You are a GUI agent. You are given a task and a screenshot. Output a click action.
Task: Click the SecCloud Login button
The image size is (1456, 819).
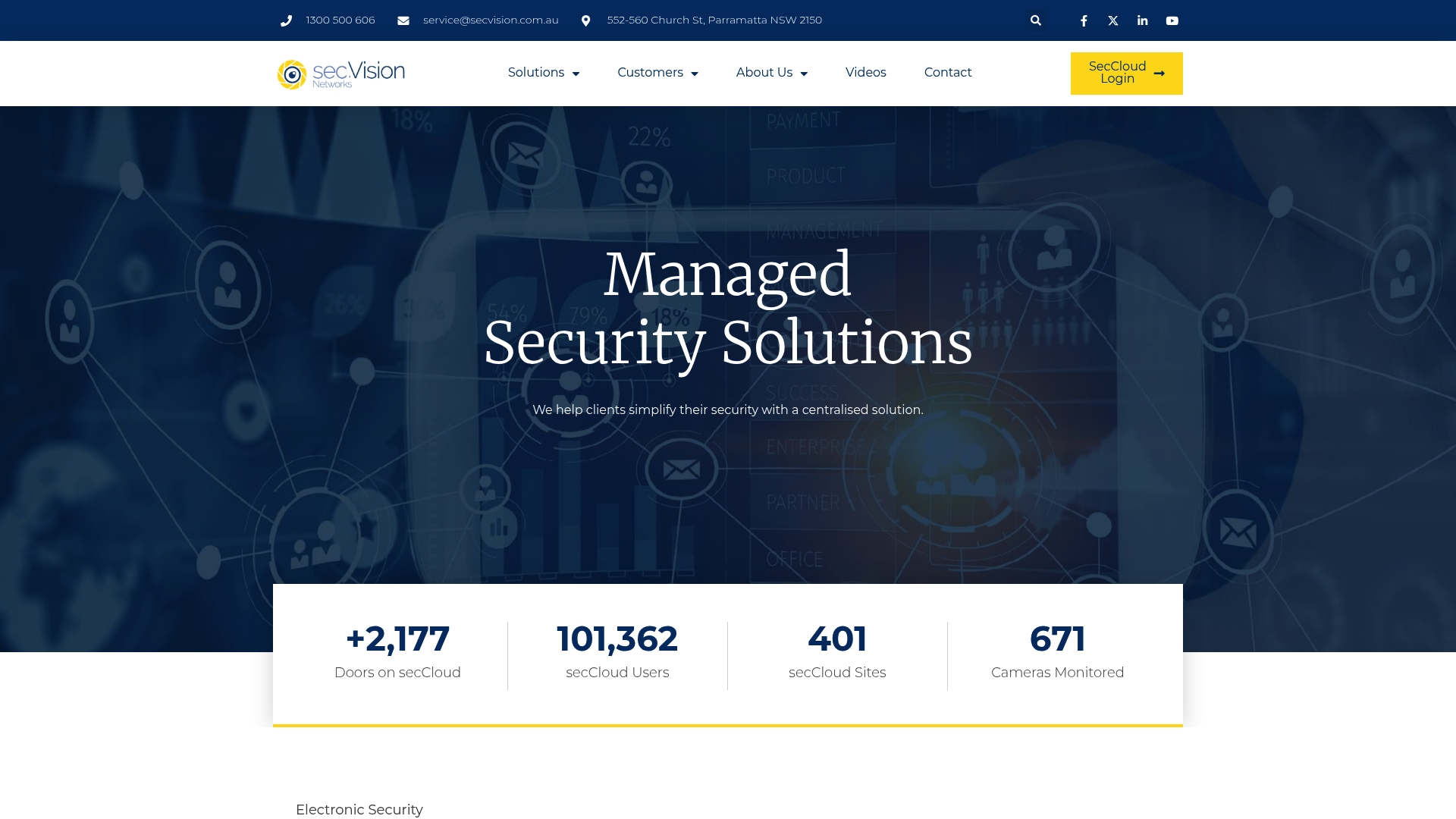point(1127,74)
